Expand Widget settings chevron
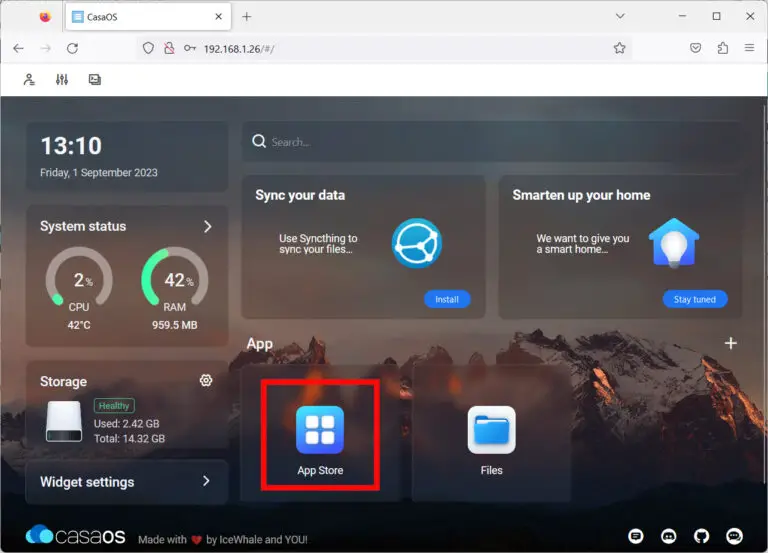Image resolution: width=768 pixels, height=553 pixels. [206, 481]
